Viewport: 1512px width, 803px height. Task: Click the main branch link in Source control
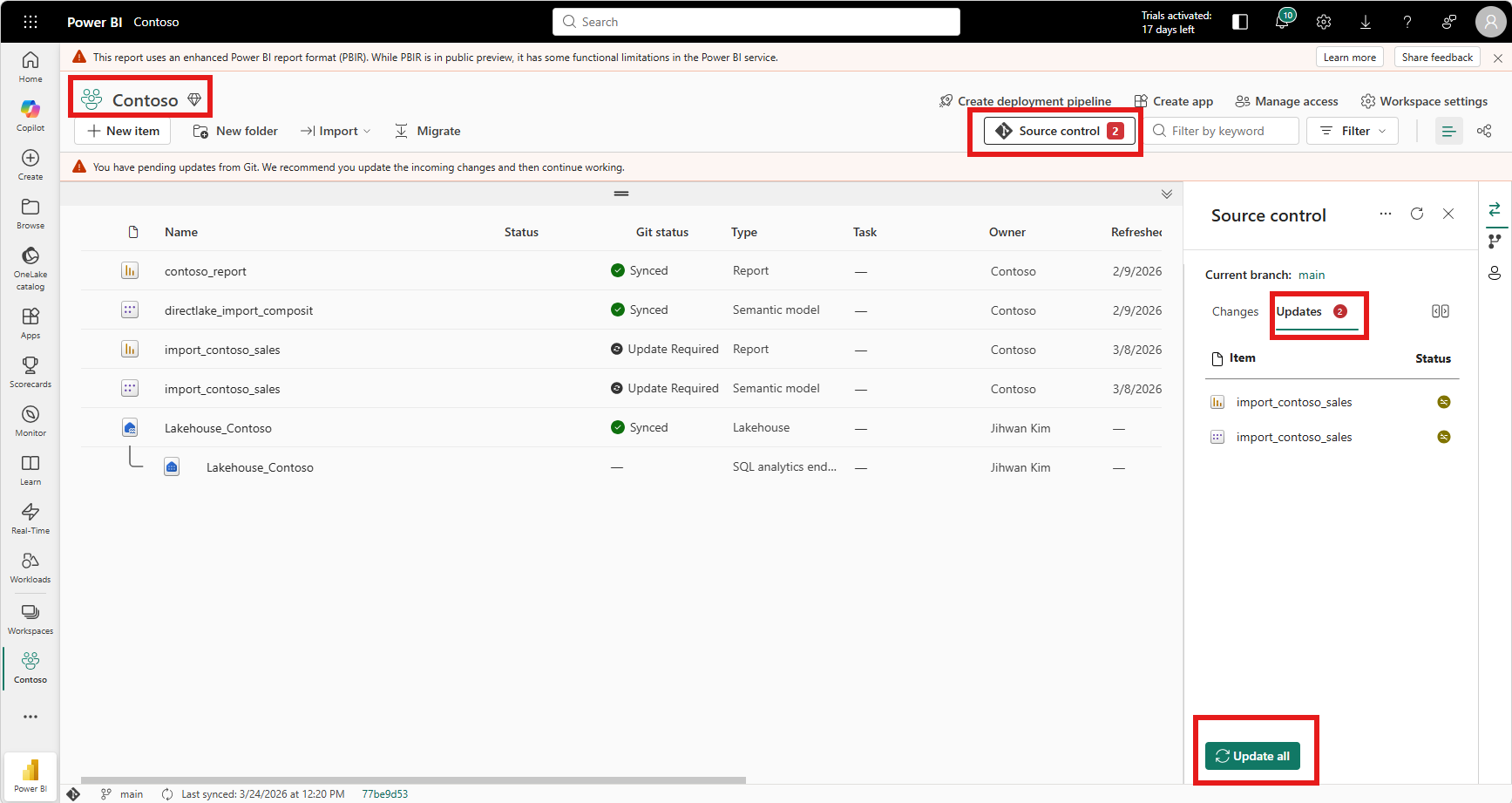(x=1312, y=275)
